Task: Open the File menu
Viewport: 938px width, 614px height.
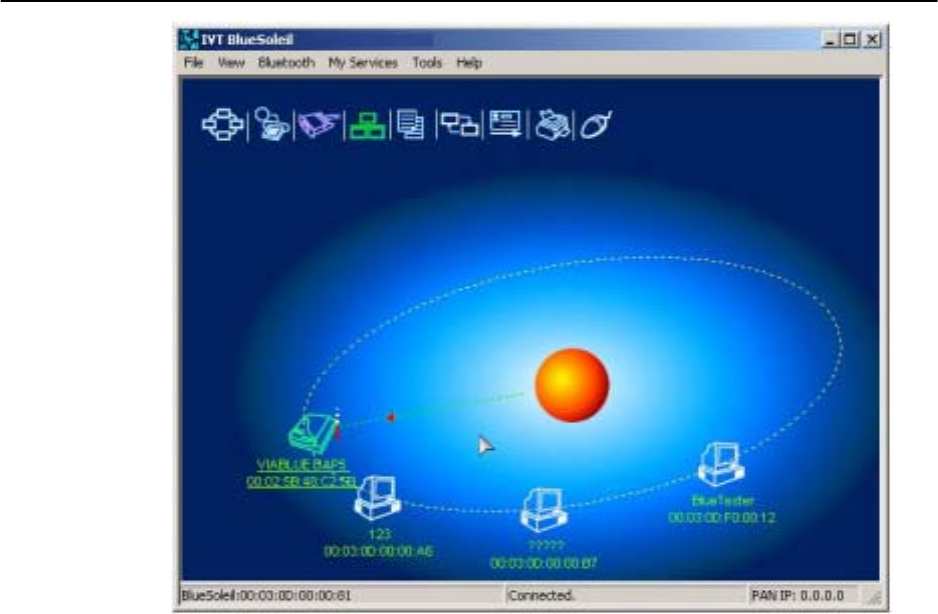Action: point(193,62)
